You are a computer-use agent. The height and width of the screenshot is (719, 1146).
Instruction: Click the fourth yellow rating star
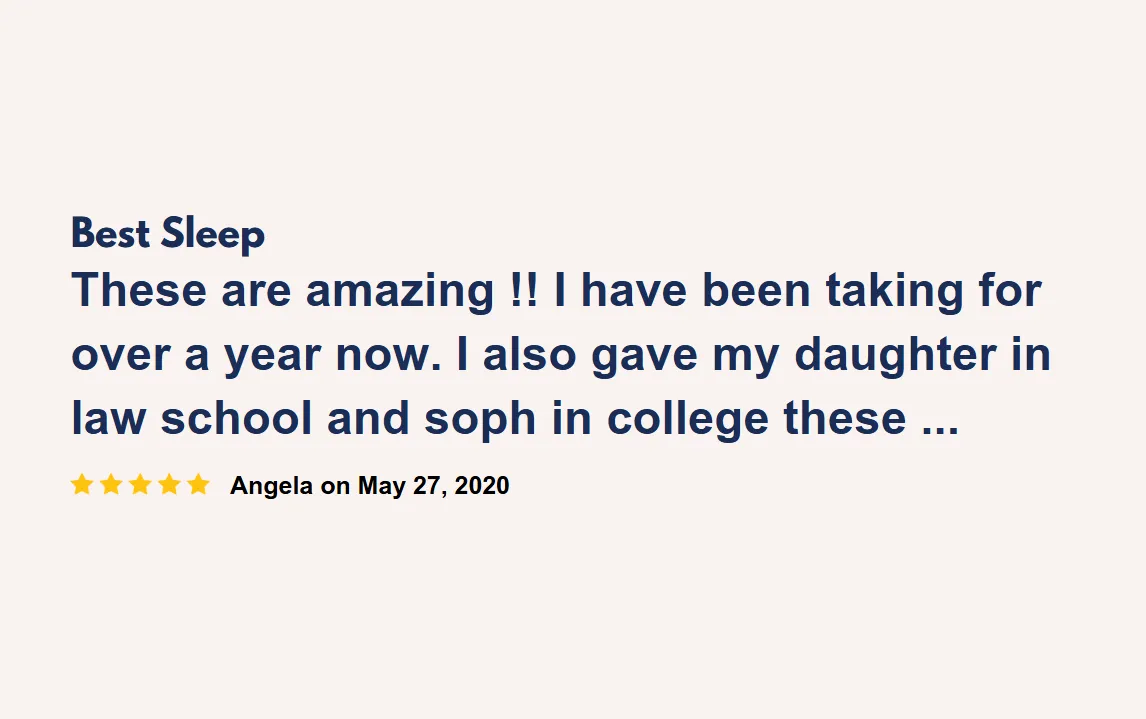click(169, 484)
